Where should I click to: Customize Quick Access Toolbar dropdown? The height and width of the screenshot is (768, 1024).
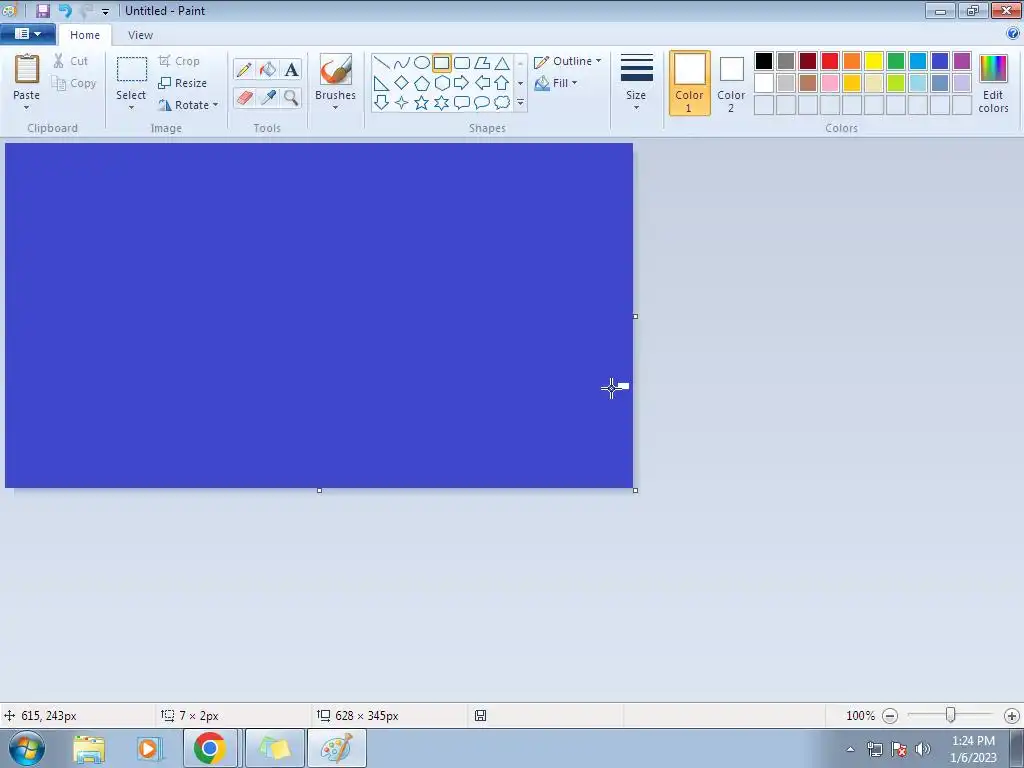tap(105, 12)
